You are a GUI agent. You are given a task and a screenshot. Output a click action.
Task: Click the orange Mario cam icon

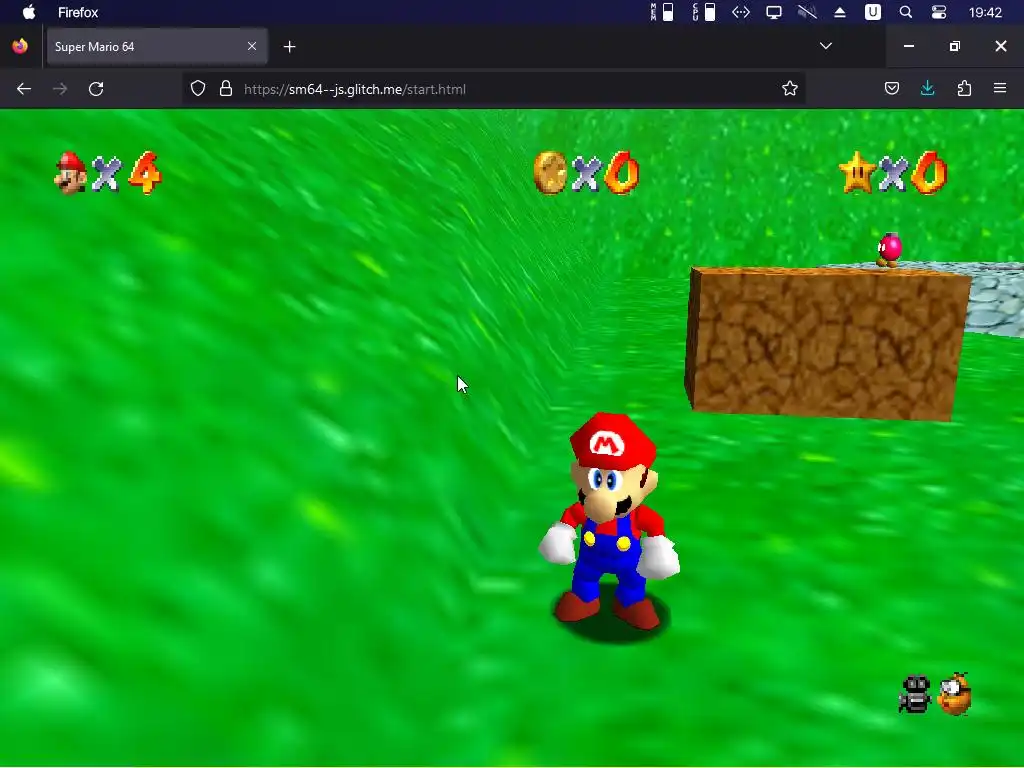click(955, 694)
